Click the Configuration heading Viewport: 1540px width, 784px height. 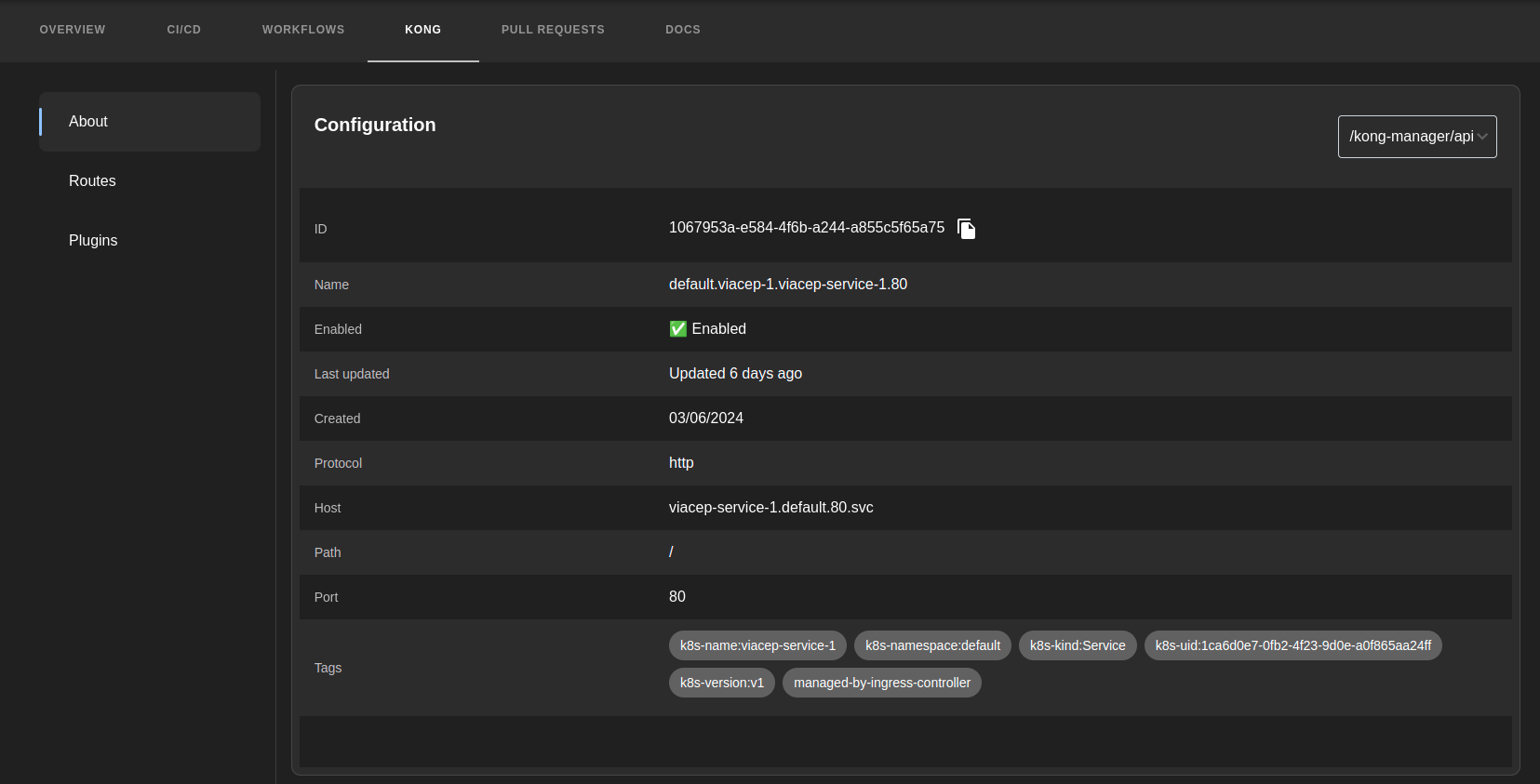point(375,125)
